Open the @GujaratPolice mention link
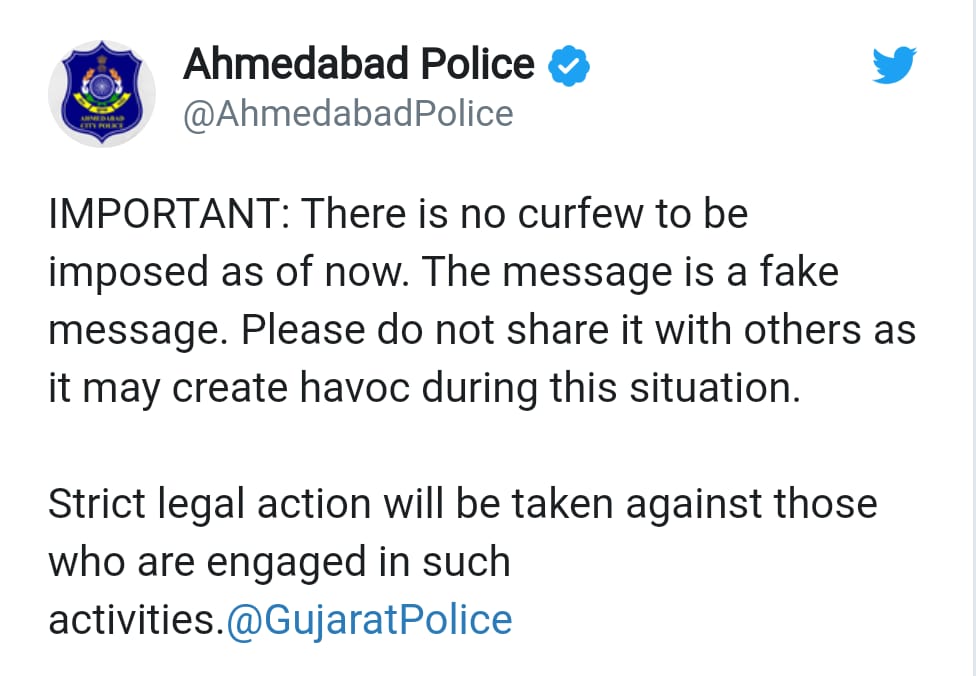The height and width of the screenshot is (676, 976). [x=368, y=620]
